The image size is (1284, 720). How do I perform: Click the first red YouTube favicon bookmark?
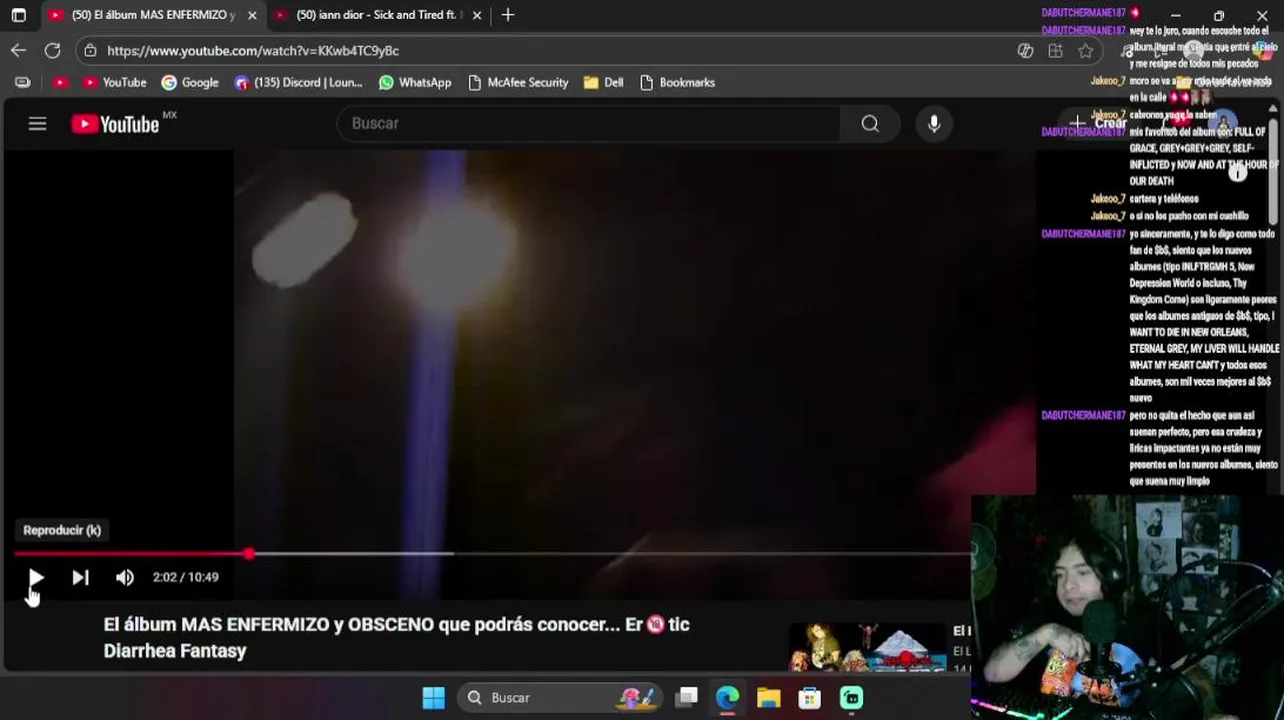pos(60,82)
